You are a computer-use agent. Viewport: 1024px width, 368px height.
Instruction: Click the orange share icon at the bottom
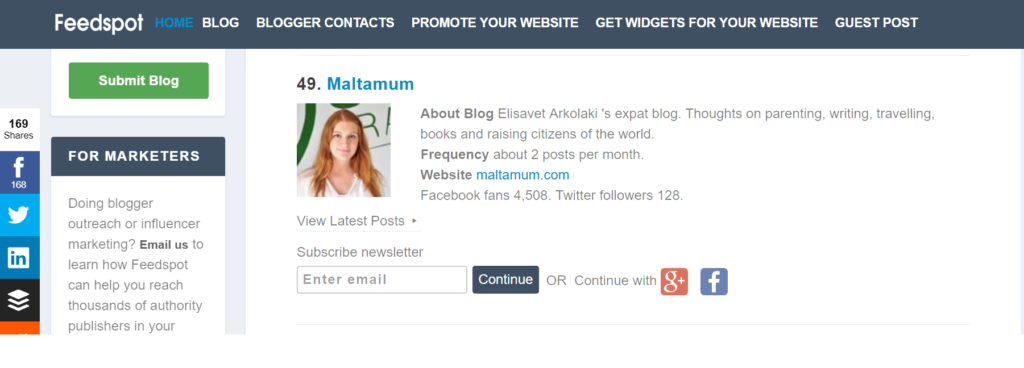pos(19,328)
